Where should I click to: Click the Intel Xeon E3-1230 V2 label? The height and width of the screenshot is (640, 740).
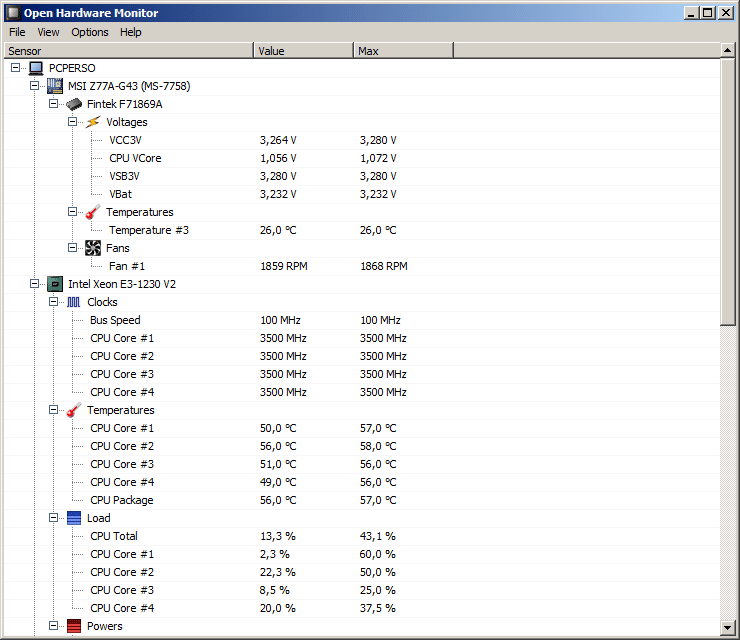[x=122, y=284]
